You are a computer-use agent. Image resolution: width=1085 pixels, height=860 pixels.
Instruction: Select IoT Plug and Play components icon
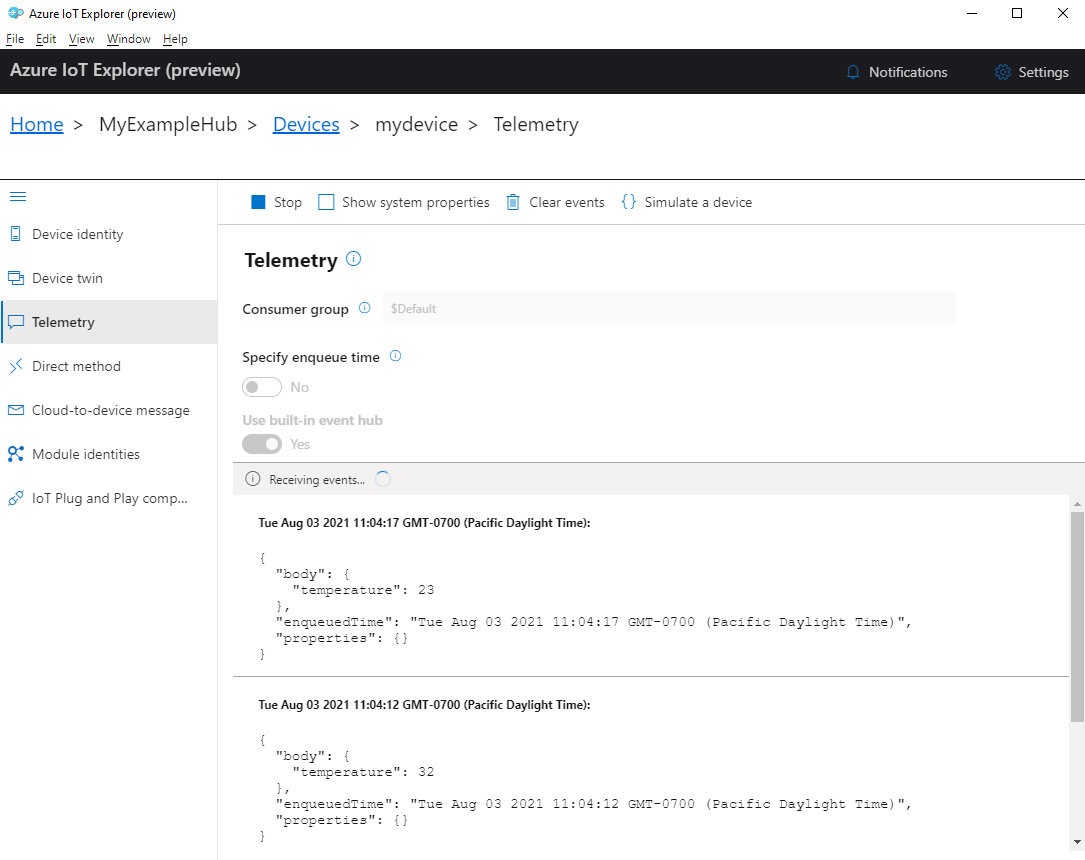click(16, 497)
